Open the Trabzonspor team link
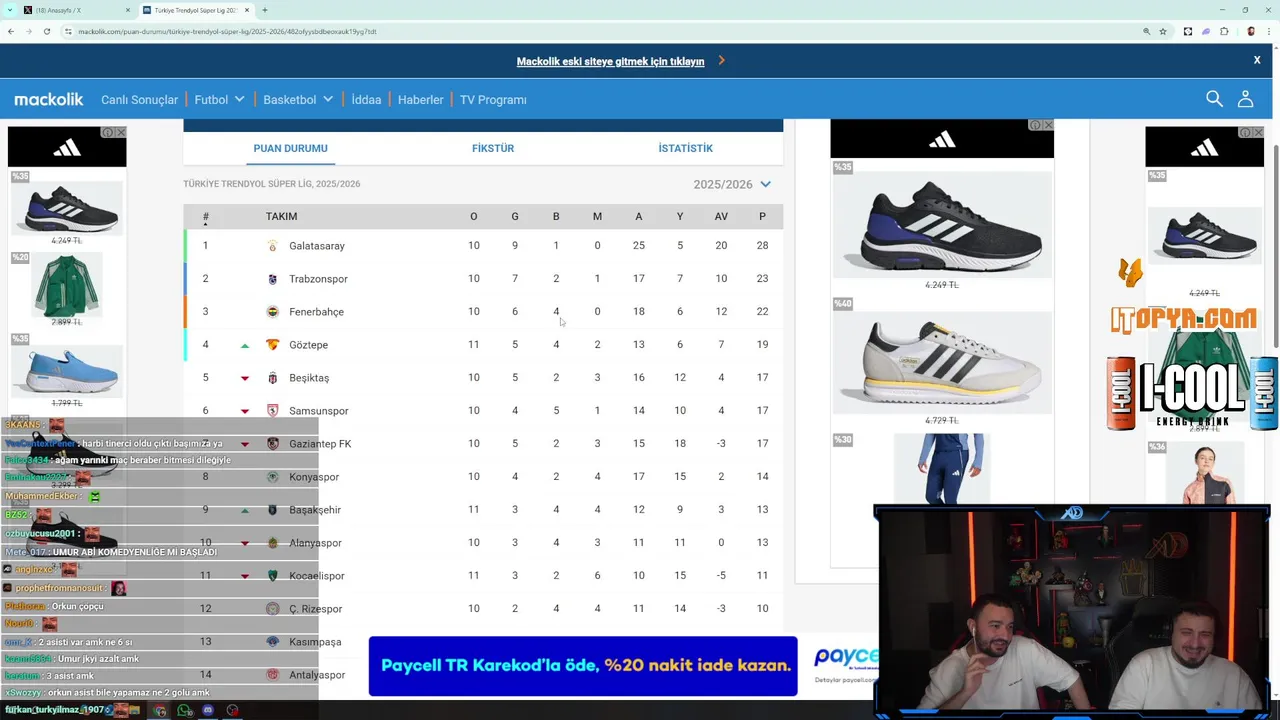The image size is (1280, 720). point(318,279)
